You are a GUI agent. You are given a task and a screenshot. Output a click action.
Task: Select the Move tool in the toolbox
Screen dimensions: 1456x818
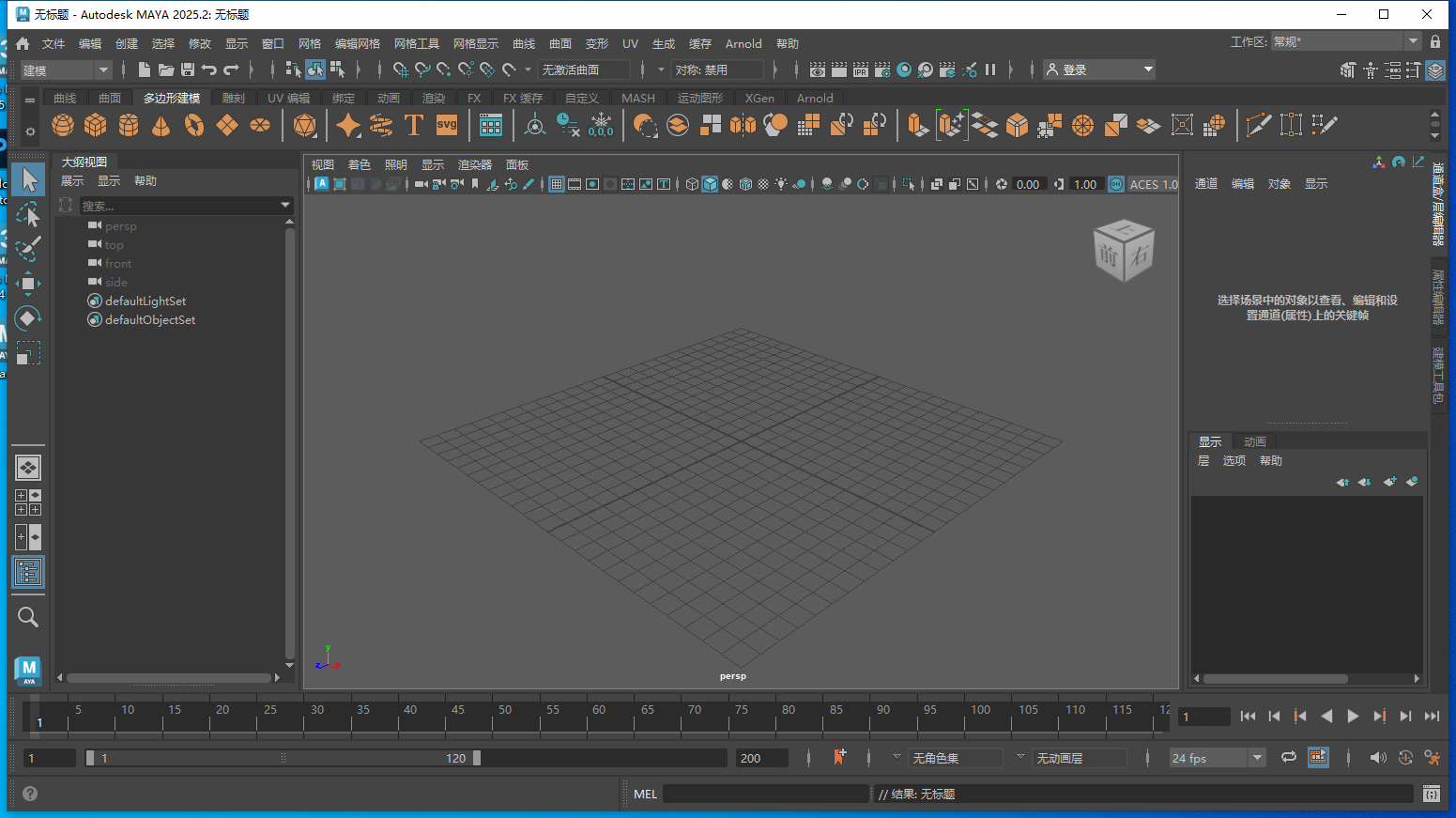28,283
